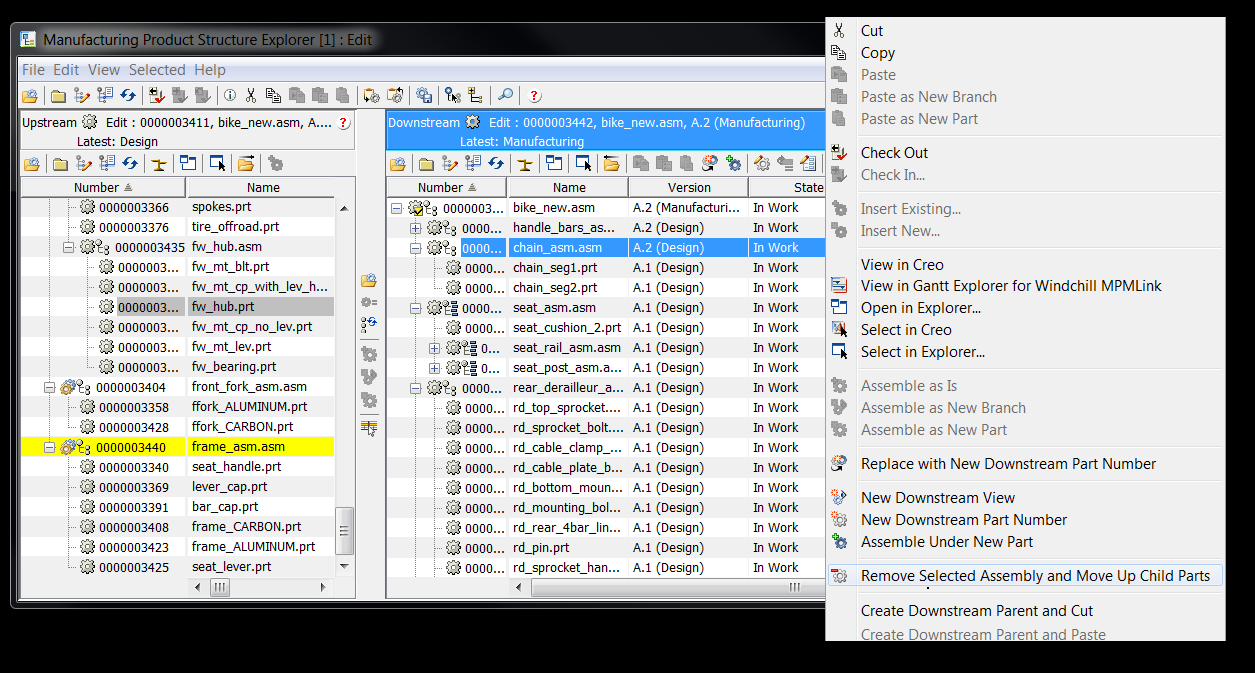Expand the handle_bars assembly in Downstream tree
This screenshot has width=1255, height=673.
[x=416, y=228]
